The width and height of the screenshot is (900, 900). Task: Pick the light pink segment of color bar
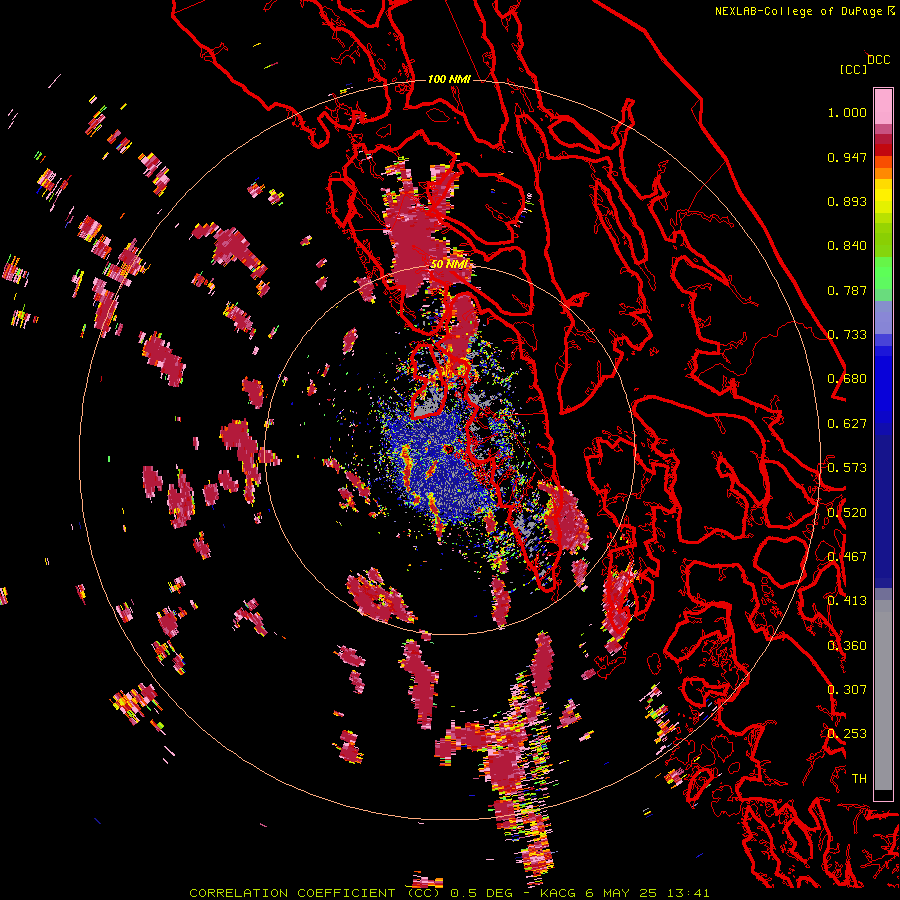point(883,106)
